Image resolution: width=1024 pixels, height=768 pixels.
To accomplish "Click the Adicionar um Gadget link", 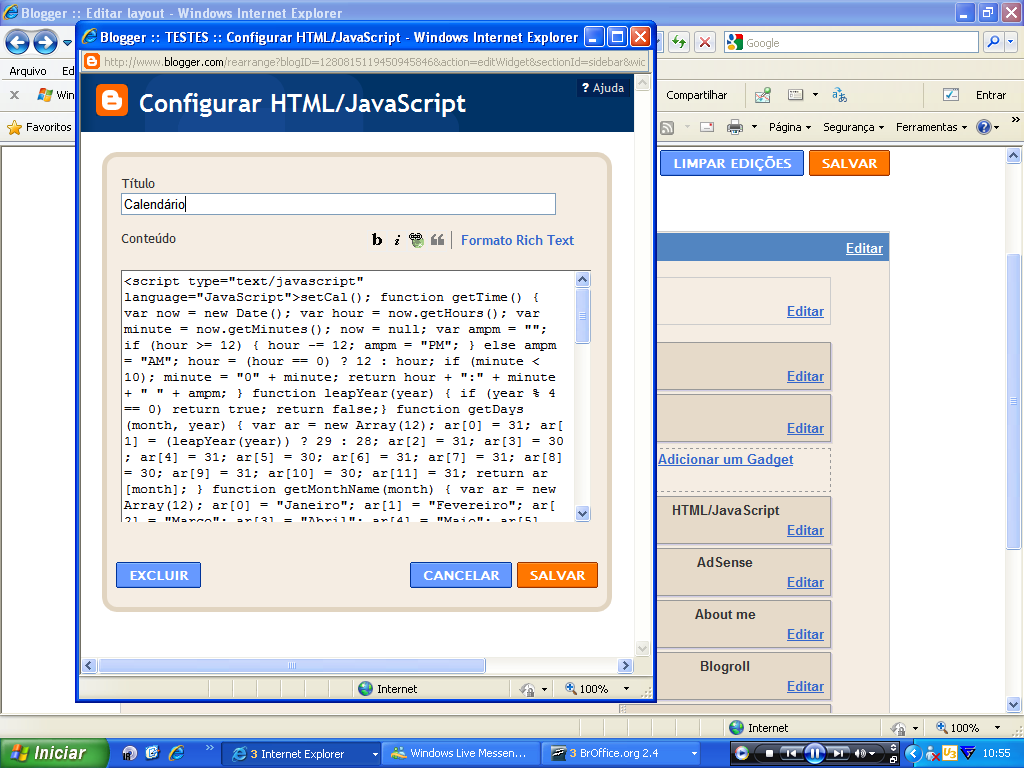I will pyautogui.click(x=726, y=460).
